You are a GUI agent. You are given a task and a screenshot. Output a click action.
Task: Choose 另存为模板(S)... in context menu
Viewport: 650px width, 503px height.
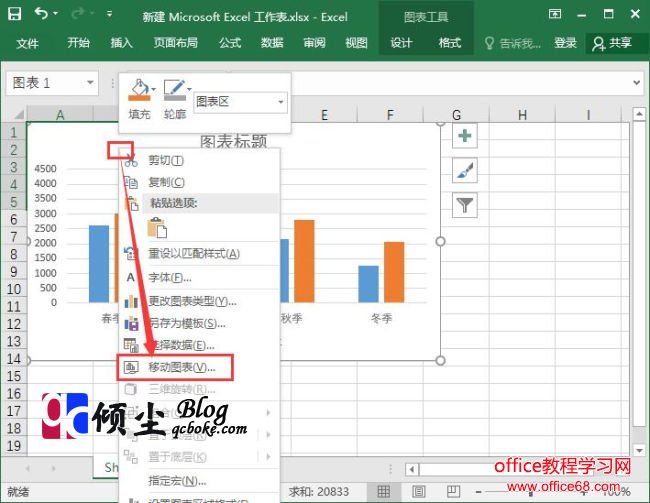[x=199, y=323]
